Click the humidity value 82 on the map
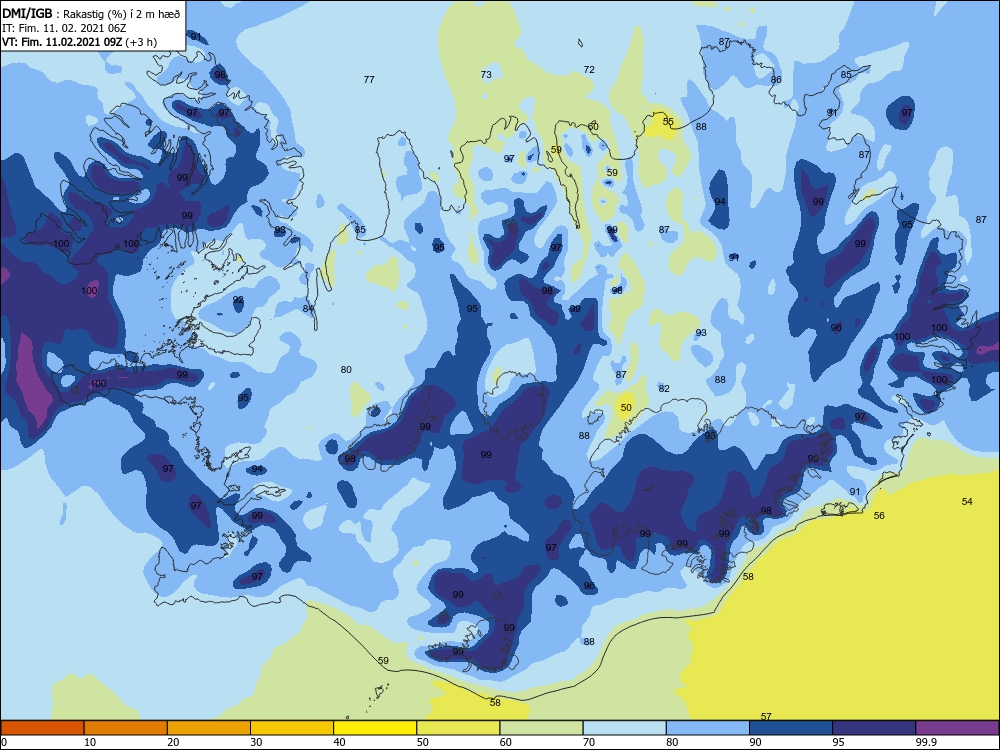This screenshot has height=750, width=1000. coord(664,388)
